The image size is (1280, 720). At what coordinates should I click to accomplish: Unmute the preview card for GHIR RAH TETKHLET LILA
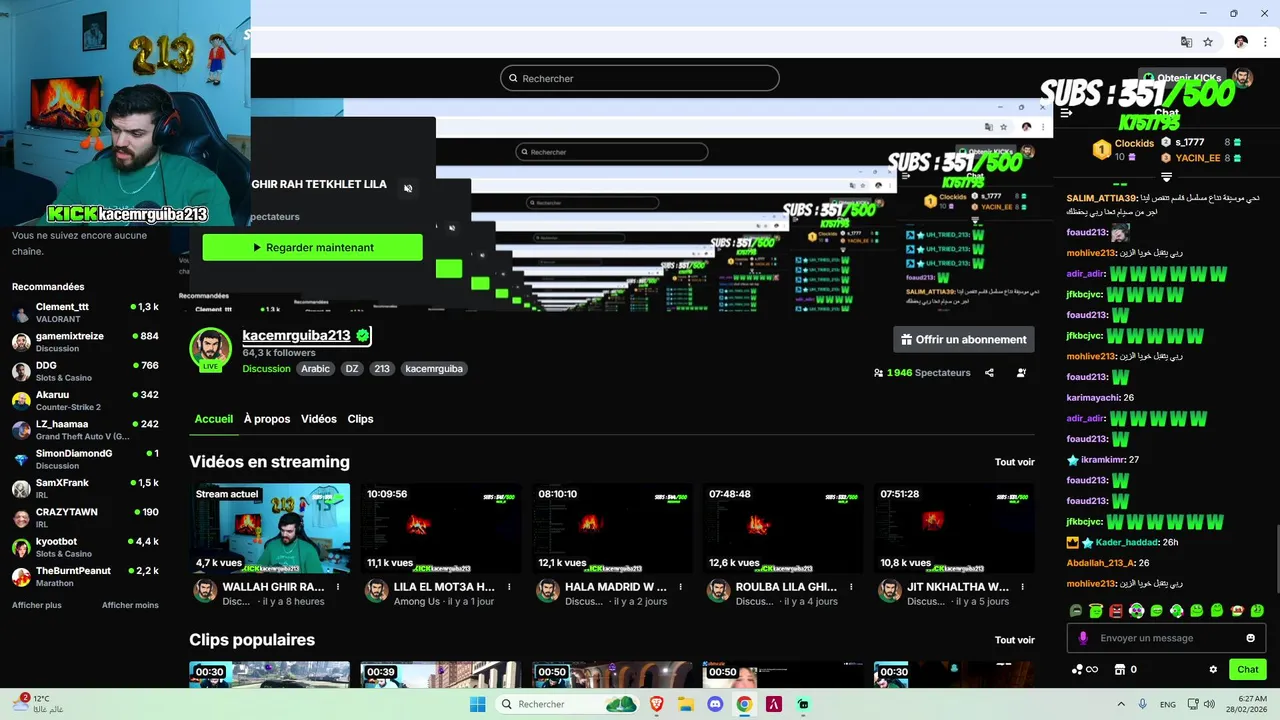tap(408, 188)
